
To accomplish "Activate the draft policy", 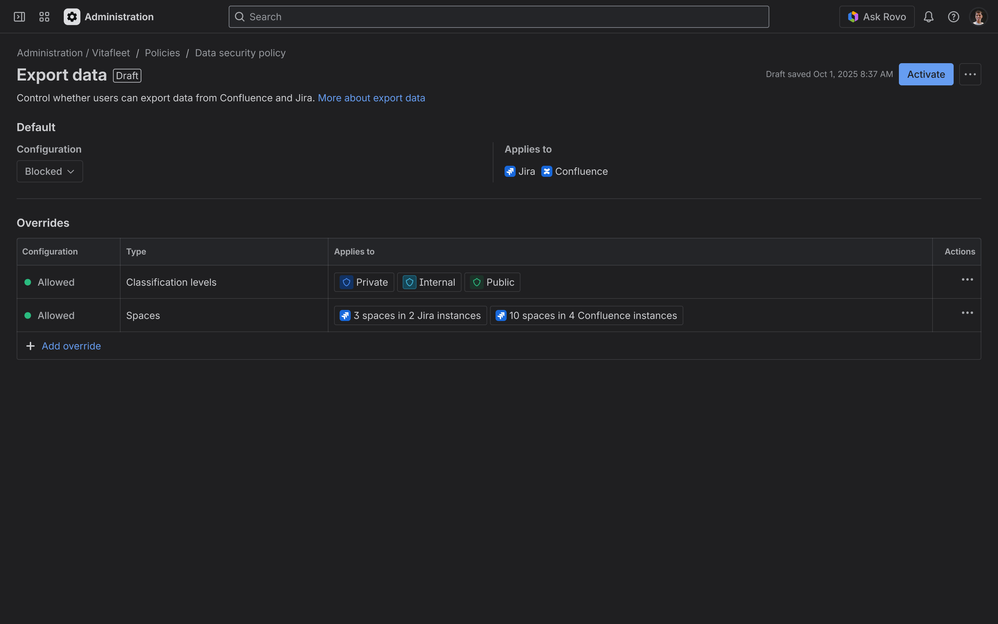I will [x=925, y=74].
